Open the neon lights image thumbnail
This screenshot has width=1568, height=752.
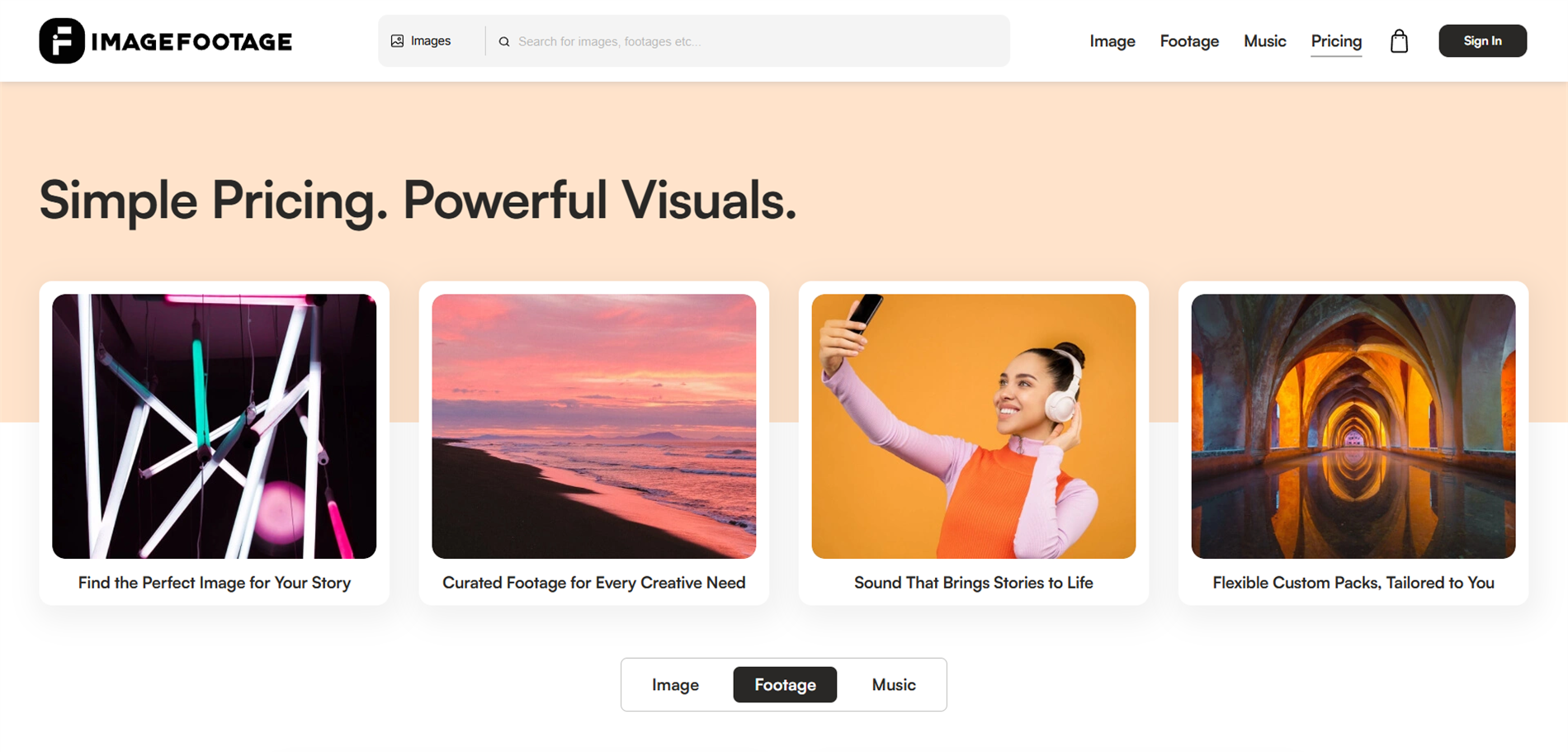click(x=214, y=426)
